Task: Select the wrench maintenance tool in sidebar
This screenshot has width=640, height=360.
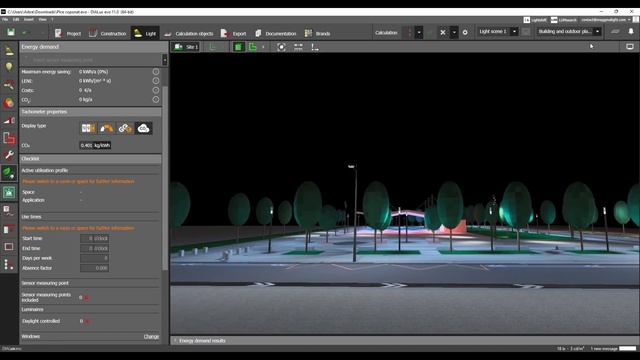Action: pyautogui.click(x=9, y=155)
